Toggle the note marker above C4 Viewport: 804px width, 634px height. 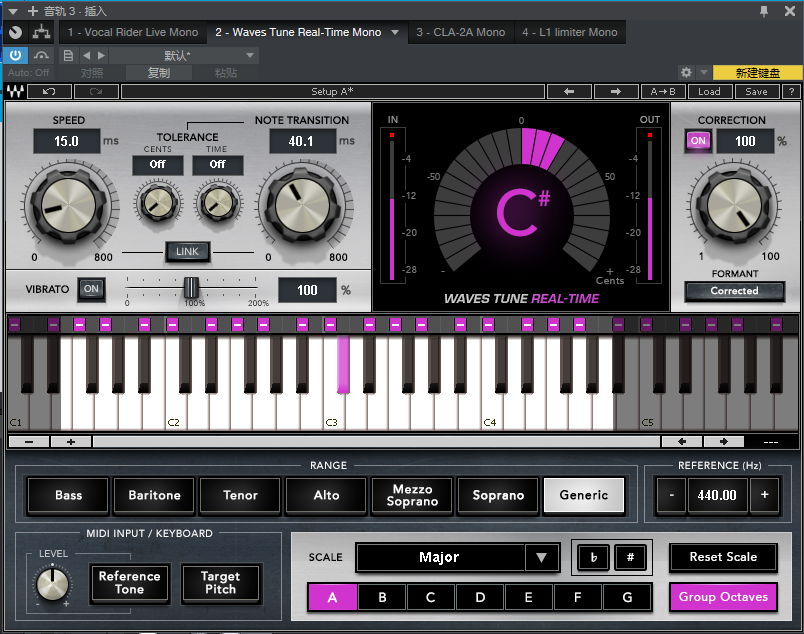tap(488, 324)
